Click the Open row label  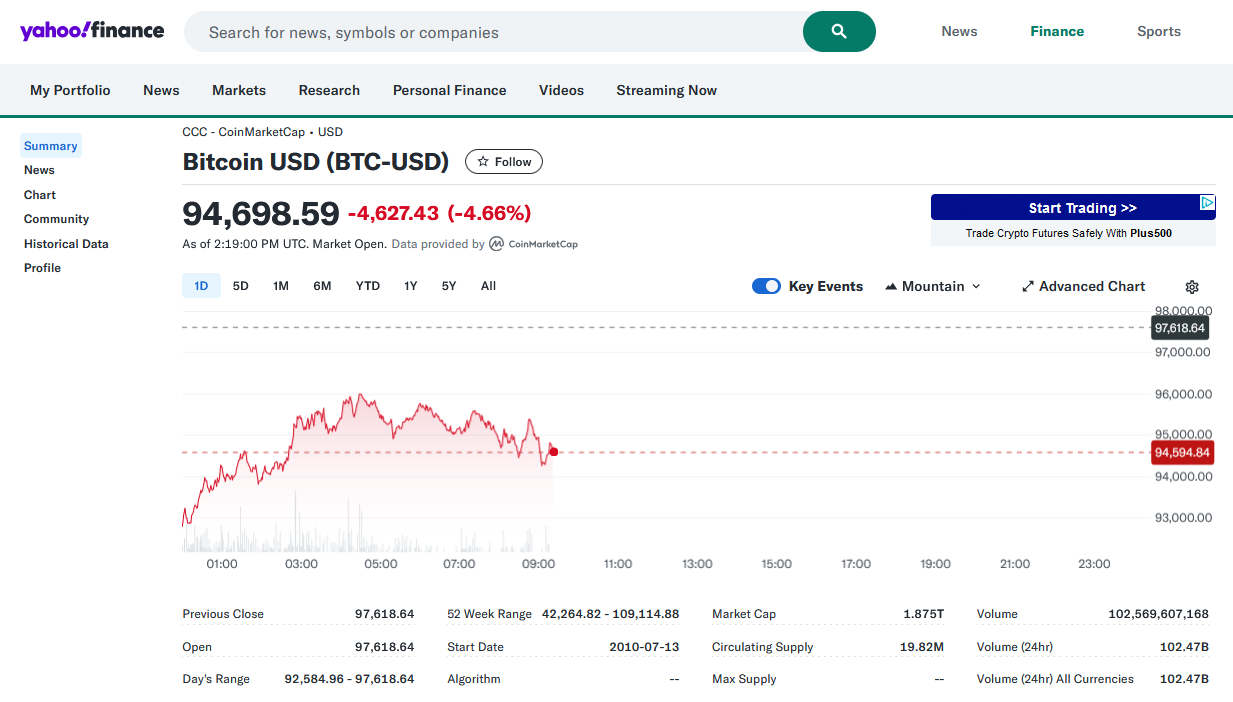[x=197, y=647]
